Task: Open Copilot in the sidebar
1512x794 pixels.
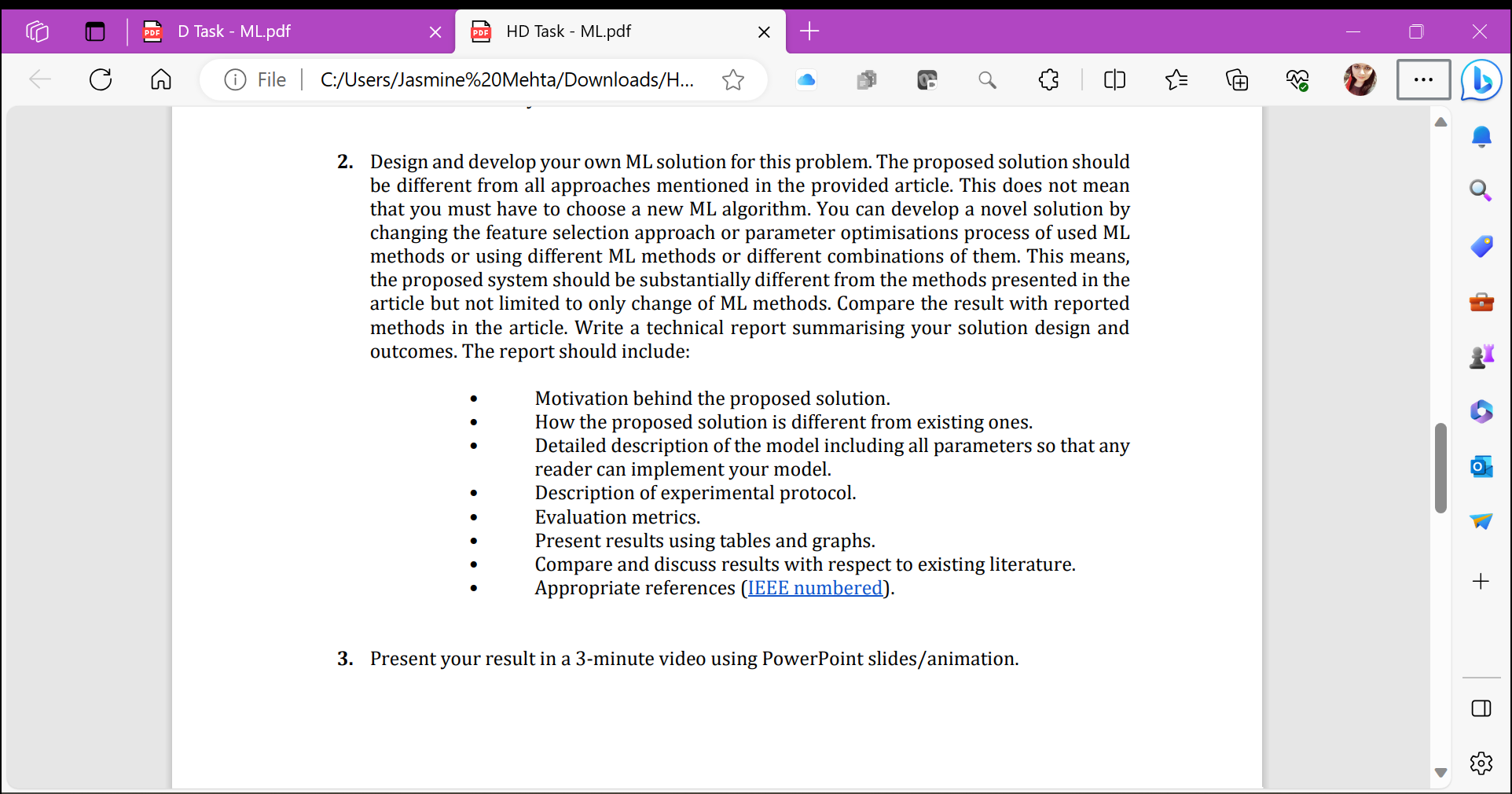Action: [1481, 79]
